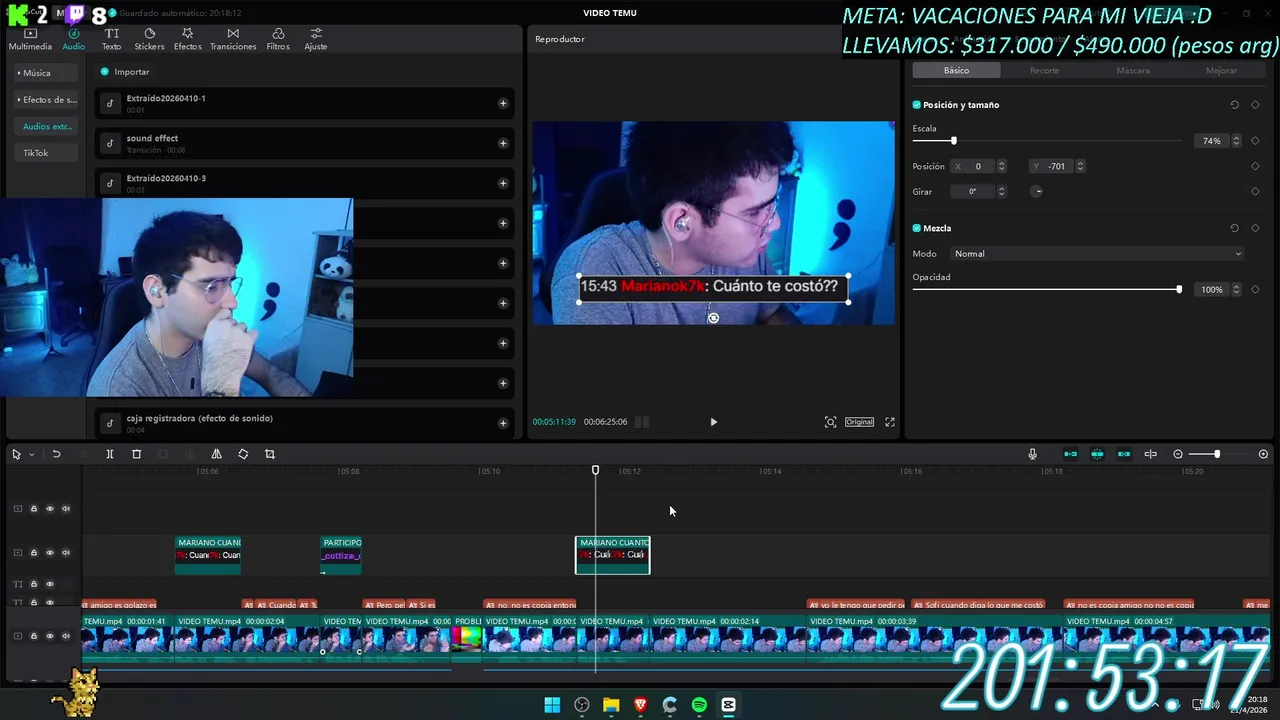Split the clip at the playhead
Viewport: 1280px width, 720px height.
coord(110,454)
